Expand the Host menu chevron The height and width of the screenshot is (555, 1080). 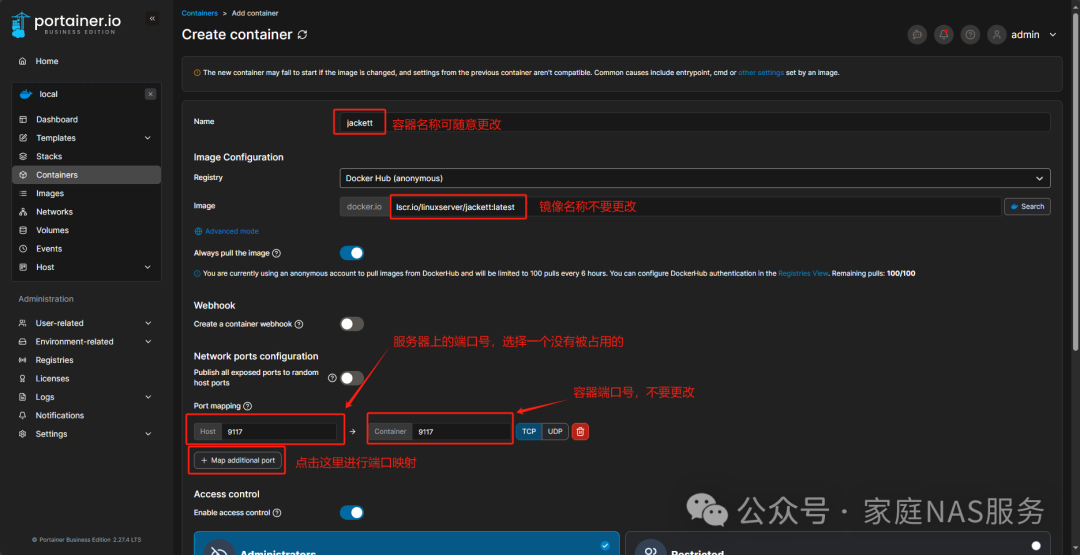click(147, 267)
